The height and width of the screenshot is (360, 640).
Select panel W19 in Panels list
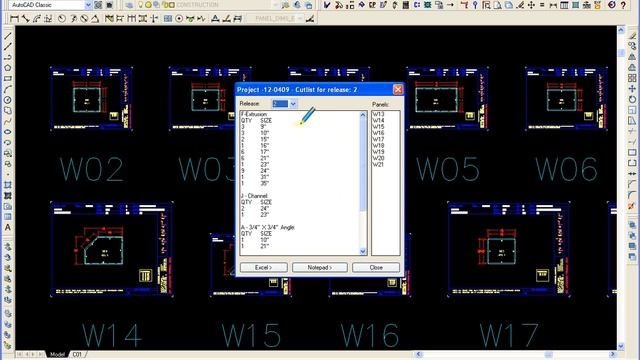point(378,152)
